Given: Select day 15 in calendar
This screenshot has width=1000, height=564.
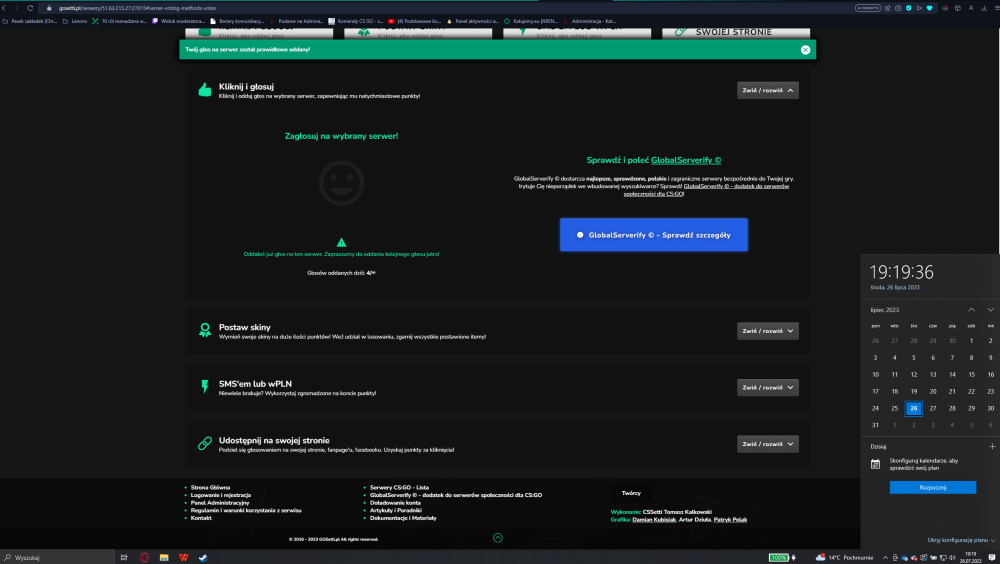Looking at the screenshot, I should 971,375.
